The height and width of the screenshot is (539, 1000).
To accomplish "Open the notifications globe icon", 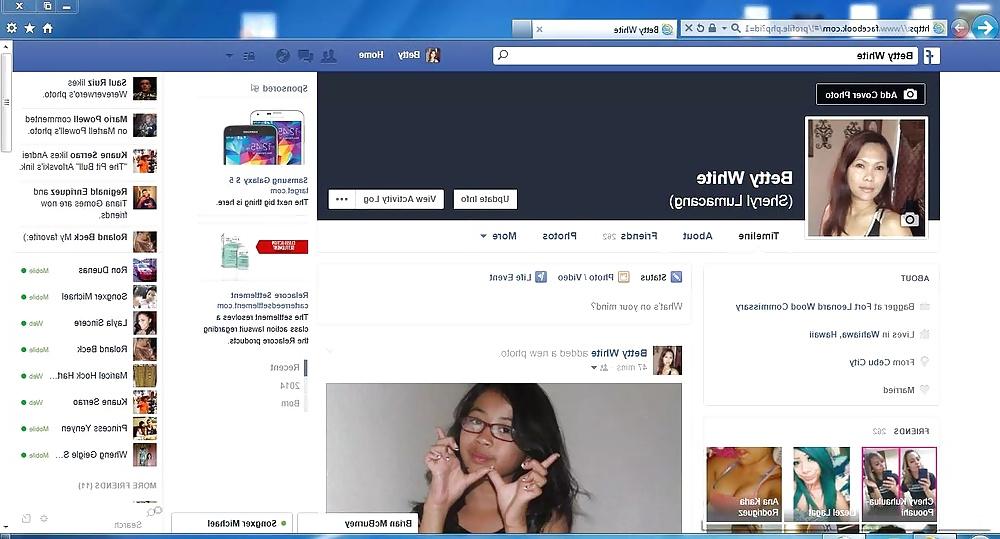I will 283,55.
